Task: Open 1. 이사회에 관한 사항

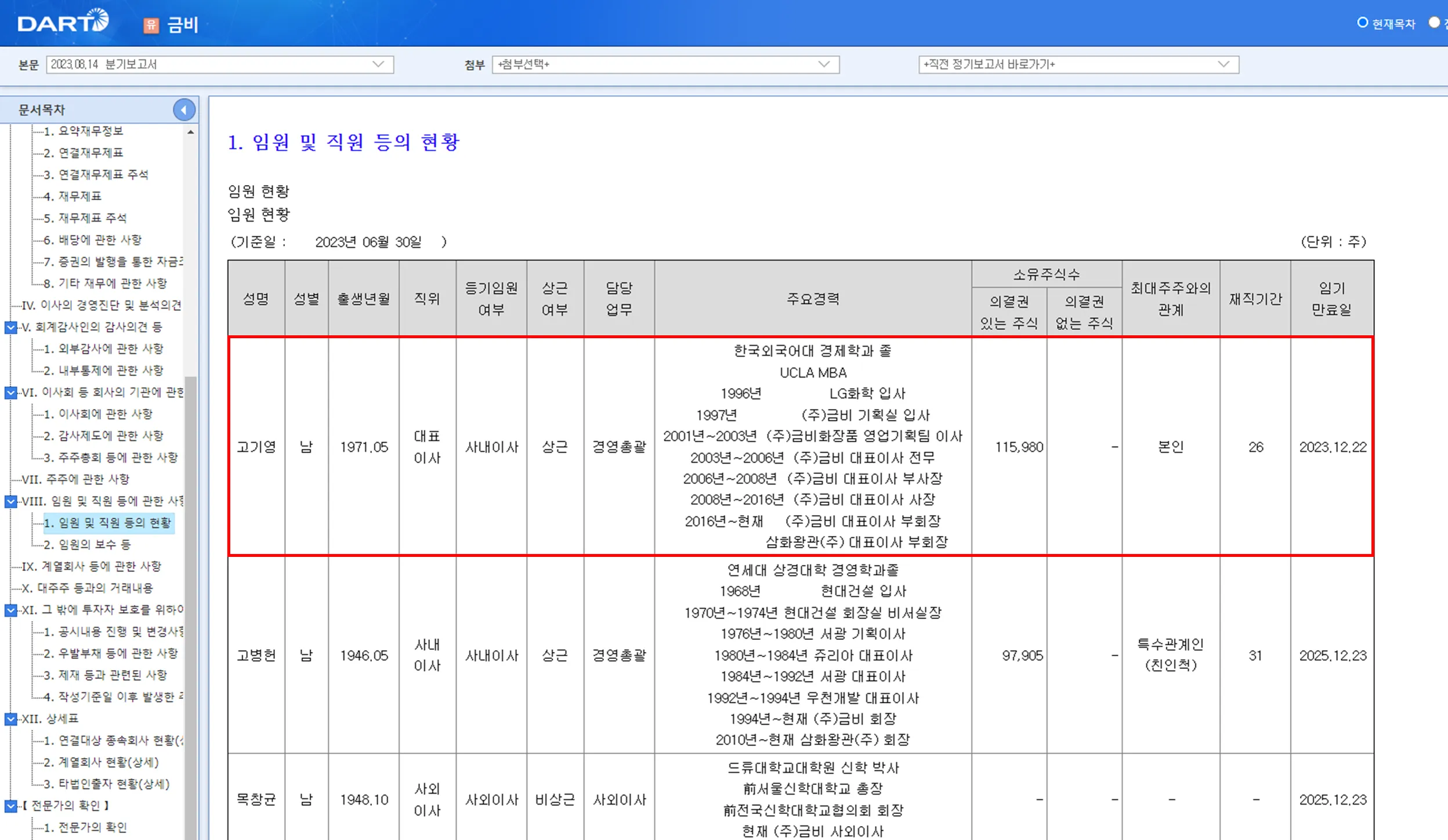Action: pyautogui.click(x=99, y=414)
